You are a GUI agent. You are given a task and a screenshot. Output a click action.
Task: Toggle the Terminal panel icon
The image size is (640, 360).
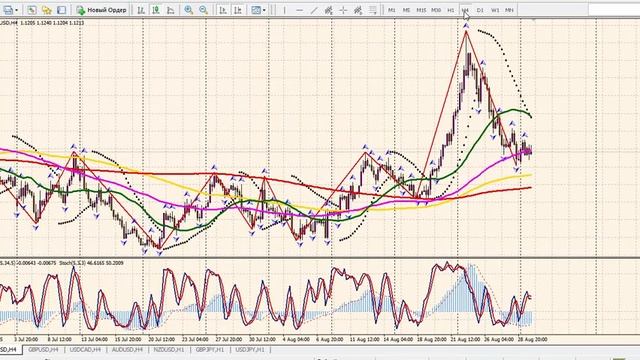pos(61,10)
